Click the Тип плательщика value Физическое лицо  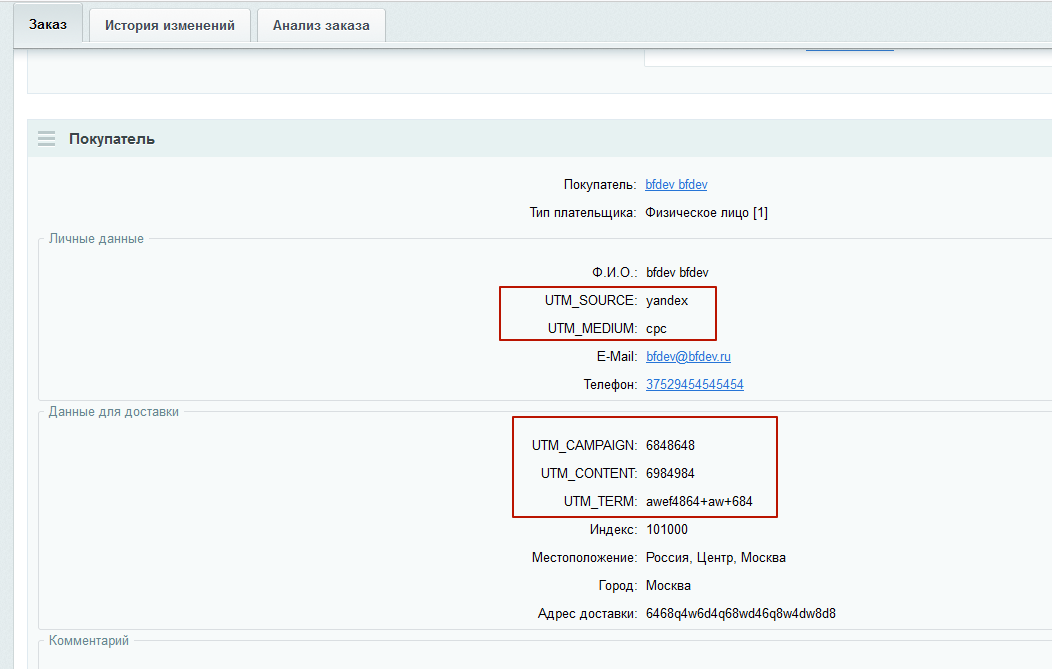pos(706,213)
